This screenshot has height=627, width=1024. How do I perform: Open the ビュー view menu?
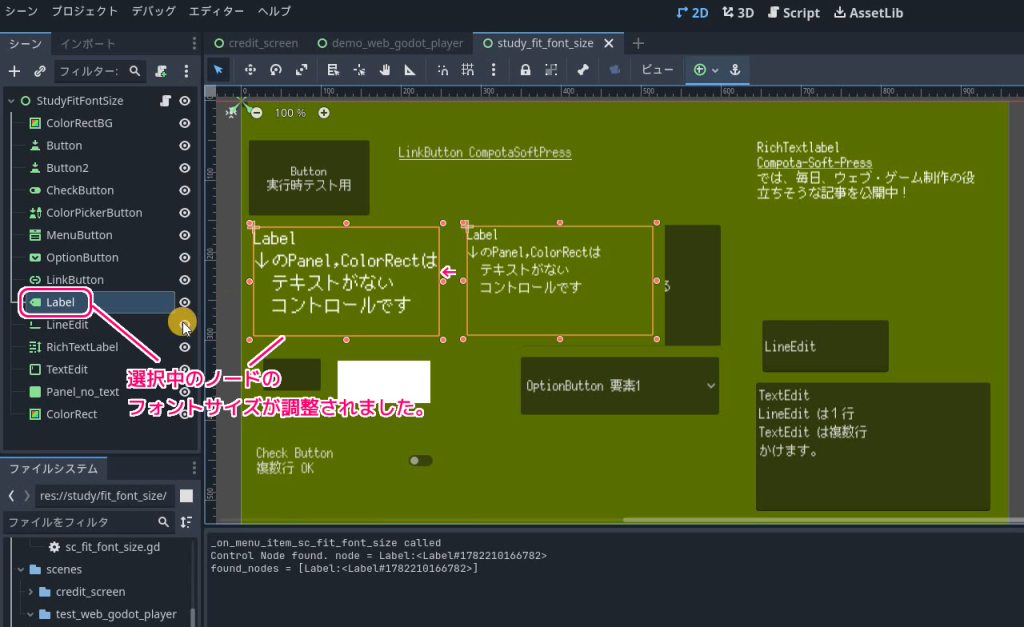pos(657,70)
